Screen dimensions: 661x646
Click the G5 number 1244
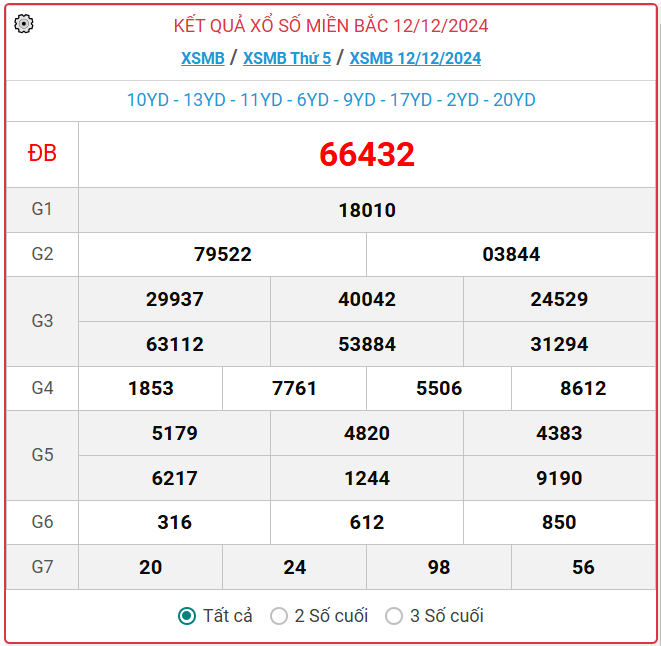click(367, 478)
